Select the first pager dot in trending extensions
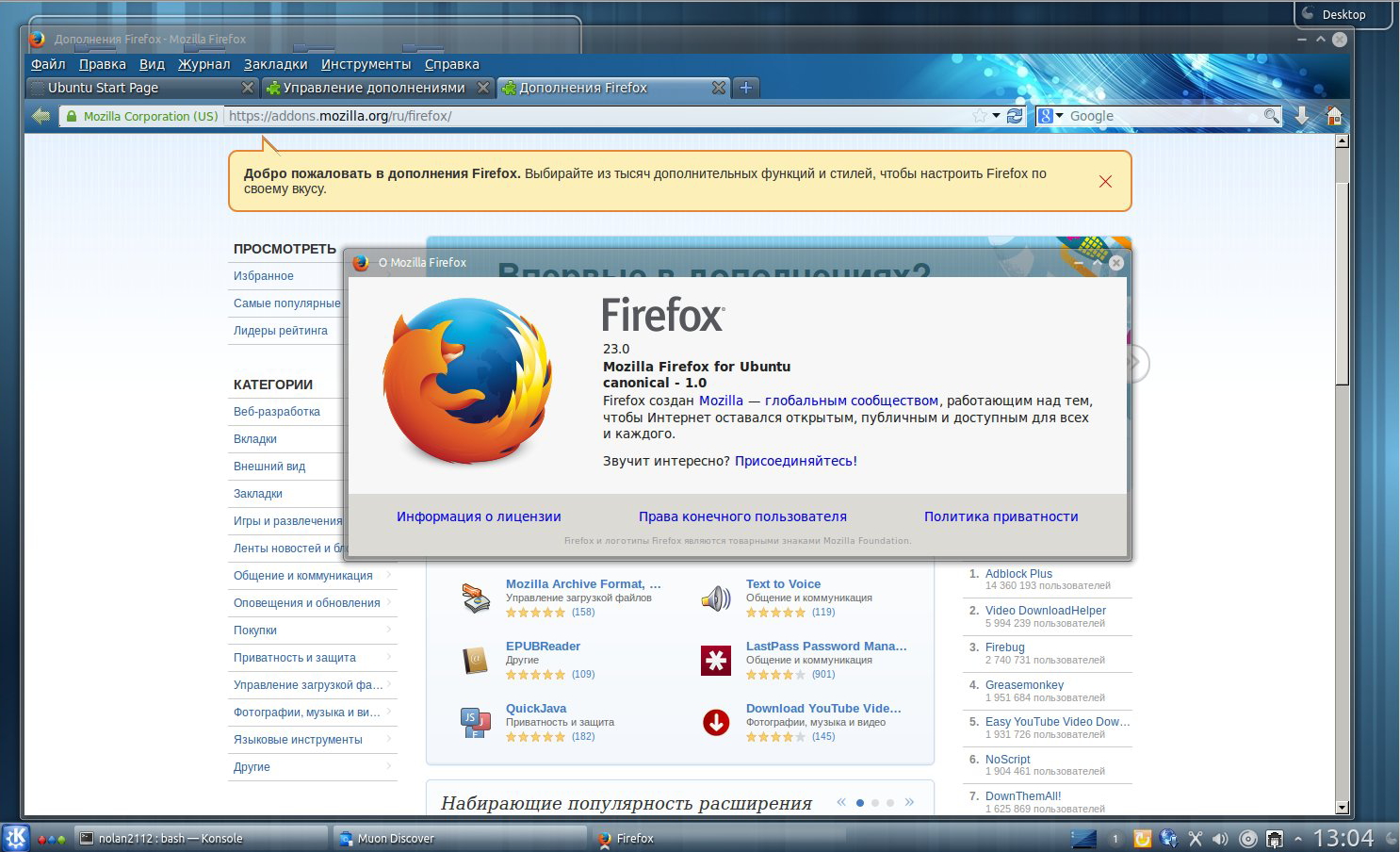 point(860,803)
